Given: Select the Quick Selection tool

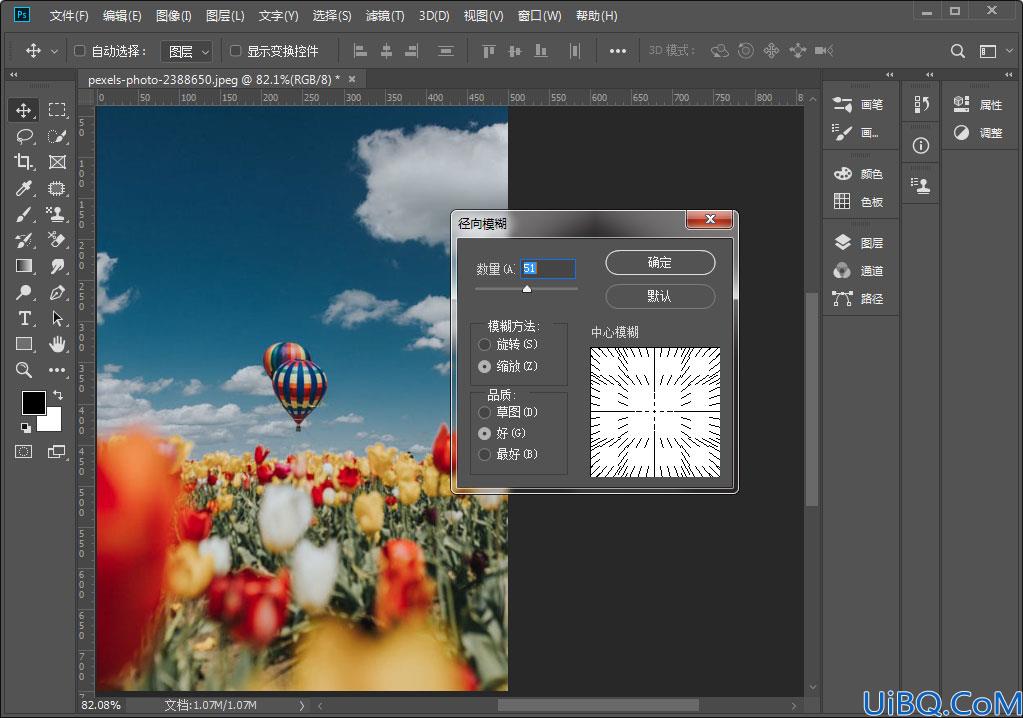Looking at the screenshot, I should [57, 136].
